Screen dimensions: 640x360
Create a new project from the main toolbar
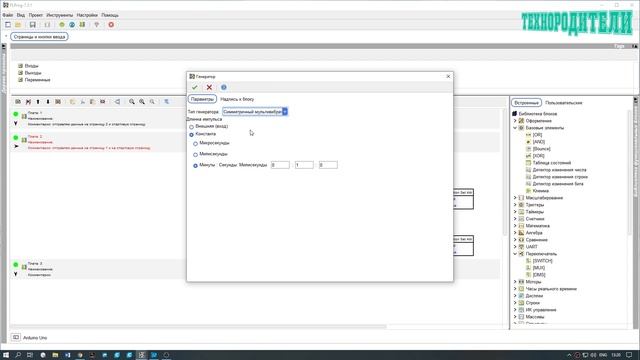pos(8,24)
